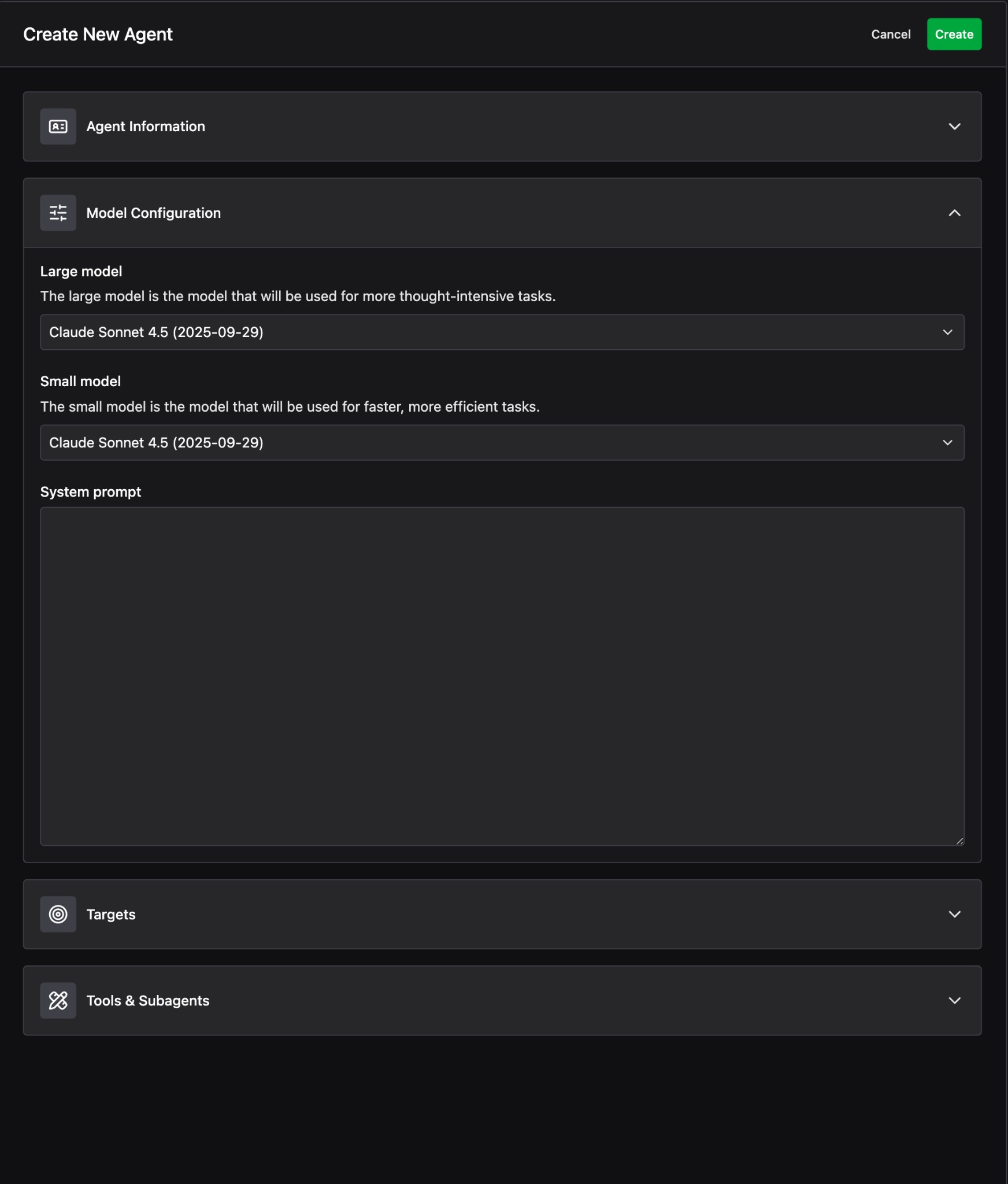Image resolution: width=1008 pixels, height=1184 pixels.
Task: Click the large model dropdown arrow
Action: tap(947, 332)
